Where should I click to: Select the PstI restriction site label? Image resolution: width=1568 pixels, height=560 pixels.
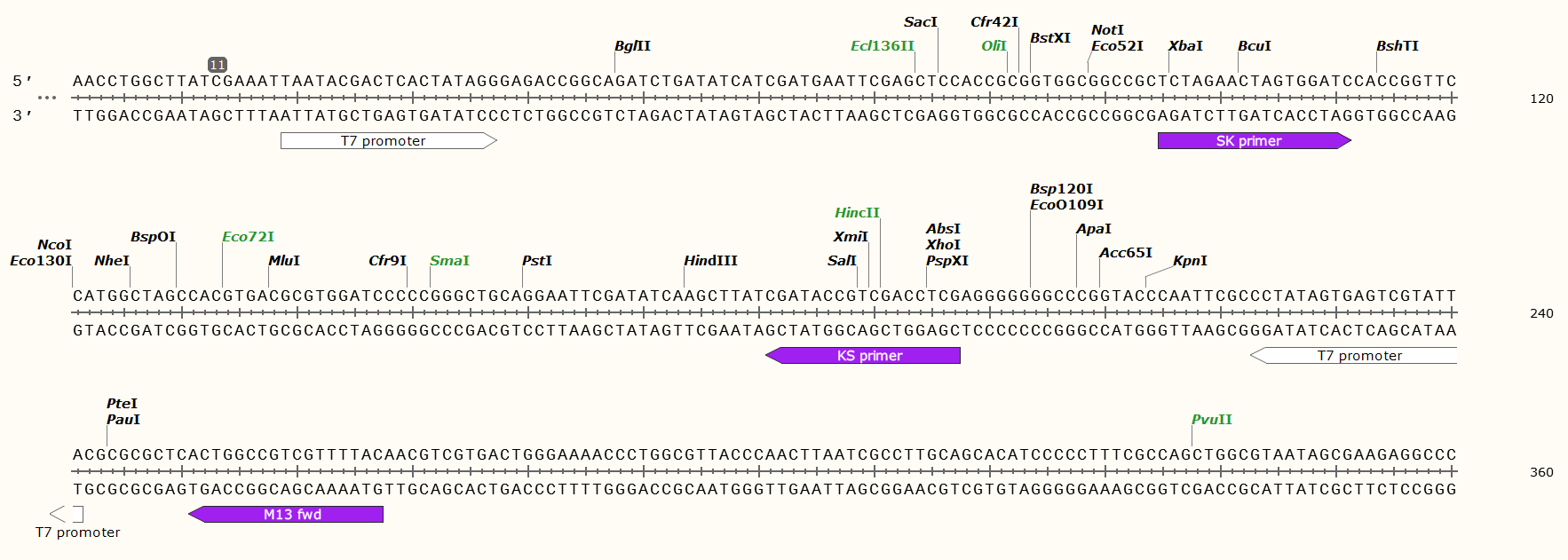pyautogui.click(x=537, y=261)
